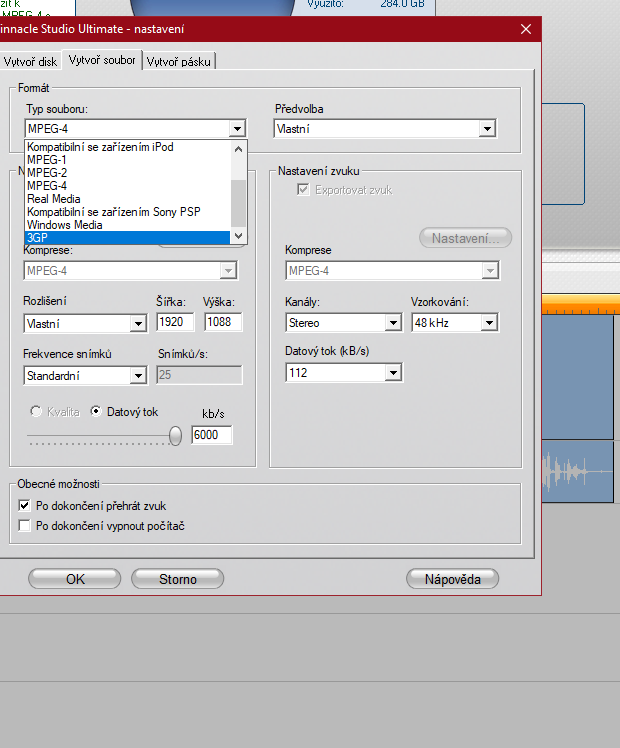Toggle Po dokončení přehrát zvuk checkbox

25,506
